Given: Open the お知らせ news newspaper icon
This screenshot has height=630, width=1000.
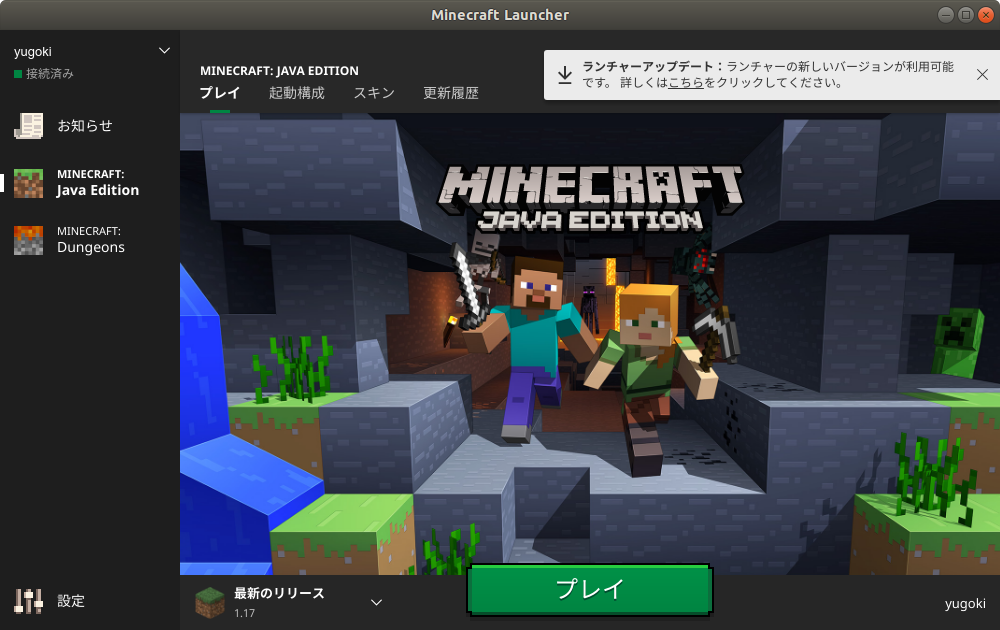Looking at the screenshot, I should (29, 126).
